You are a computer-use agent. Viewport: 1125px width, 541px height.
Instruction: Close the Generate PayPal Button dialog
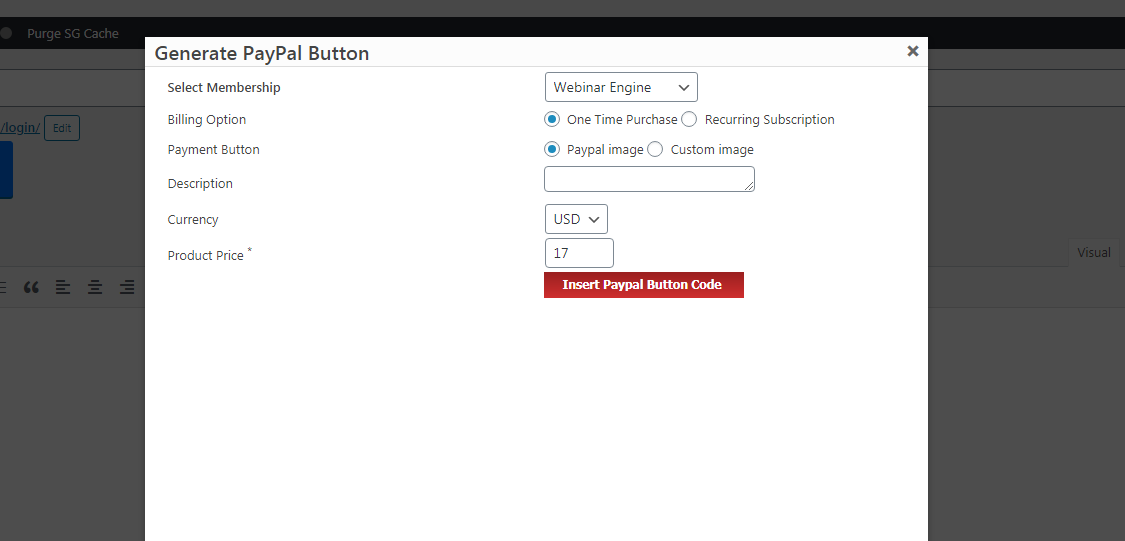point(913,51)
